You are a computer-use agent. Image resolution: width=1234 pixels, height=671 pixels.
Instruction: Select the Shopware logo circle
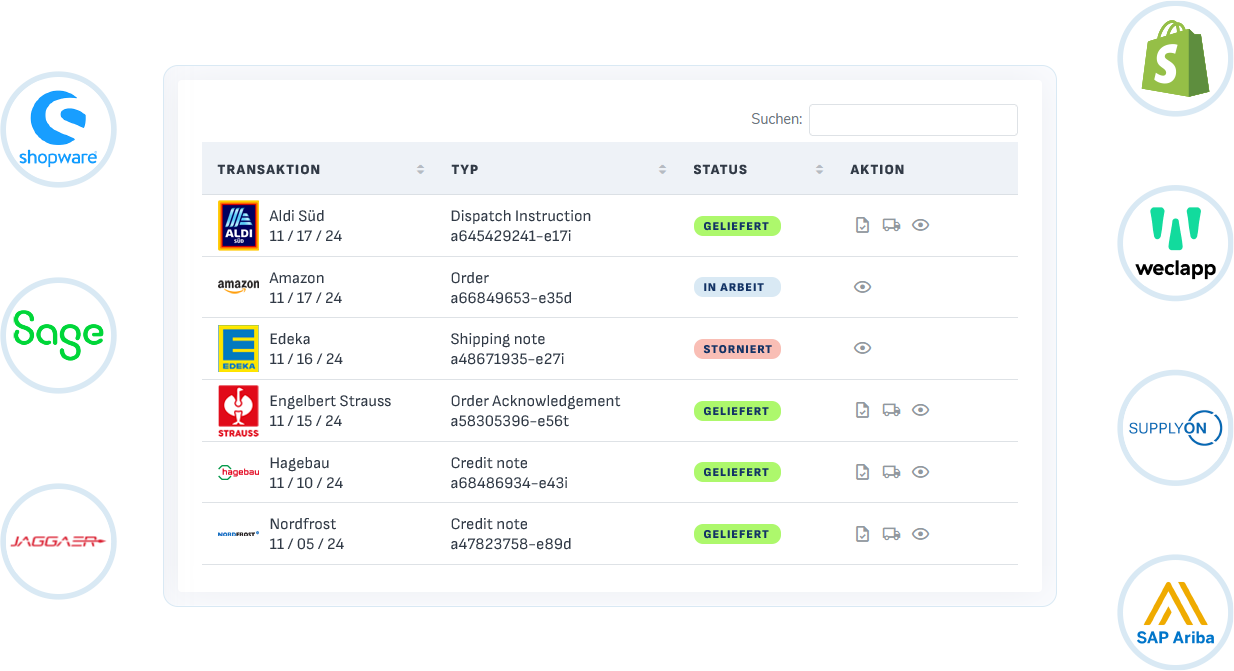(x=58, y=130)
